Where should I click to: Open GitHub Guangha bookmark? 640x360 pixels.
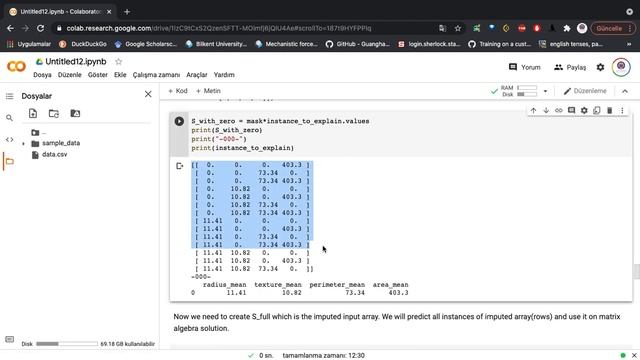pyautogui.click(x=358, y=44)
